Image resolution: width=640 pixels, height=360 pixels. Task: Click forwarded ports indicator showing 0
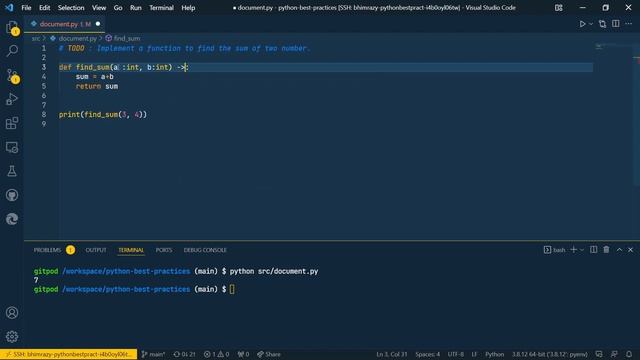pos(243,354)
